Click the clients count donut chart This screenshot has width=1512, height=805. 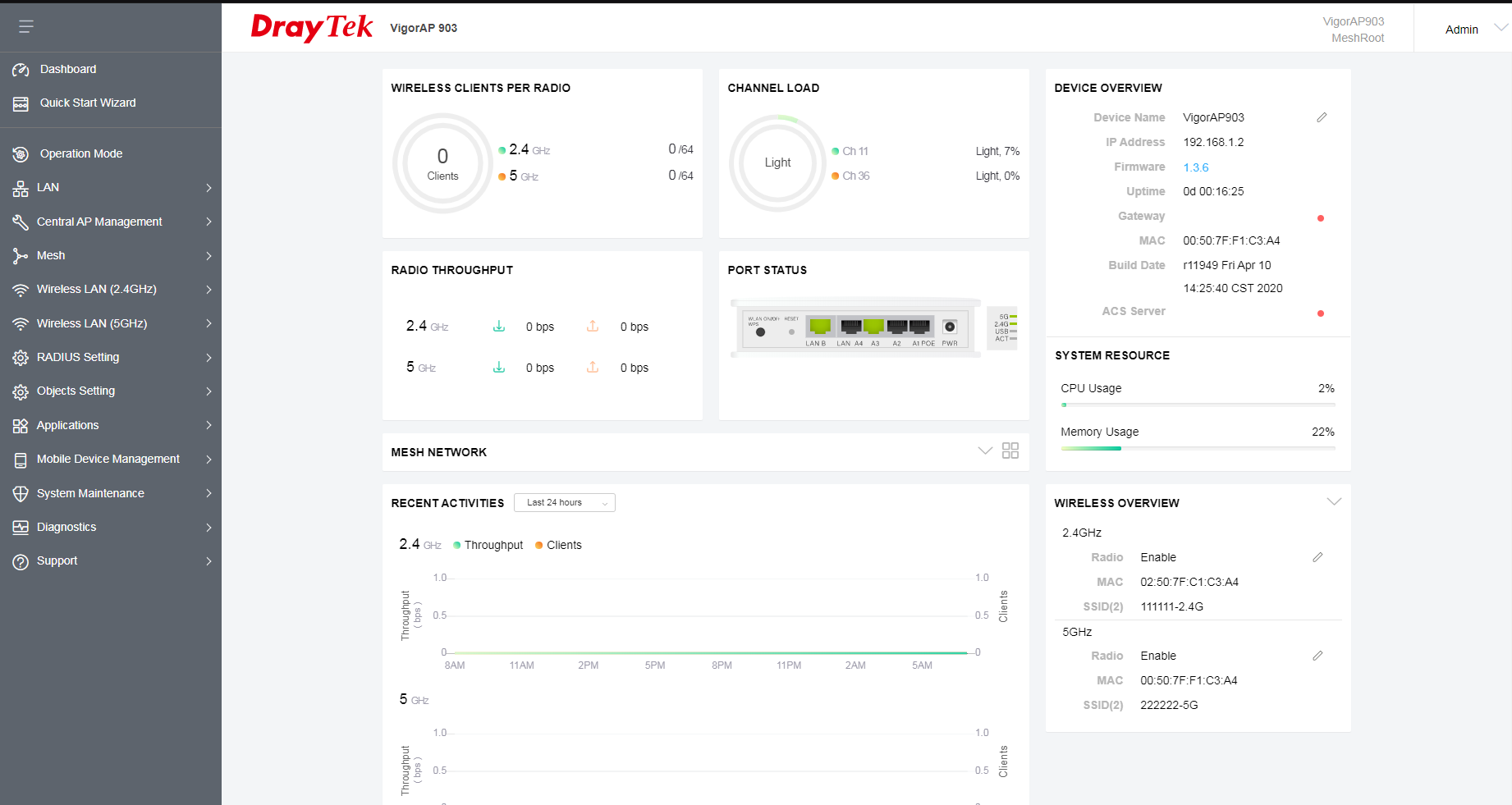click(x=443, y=163)
